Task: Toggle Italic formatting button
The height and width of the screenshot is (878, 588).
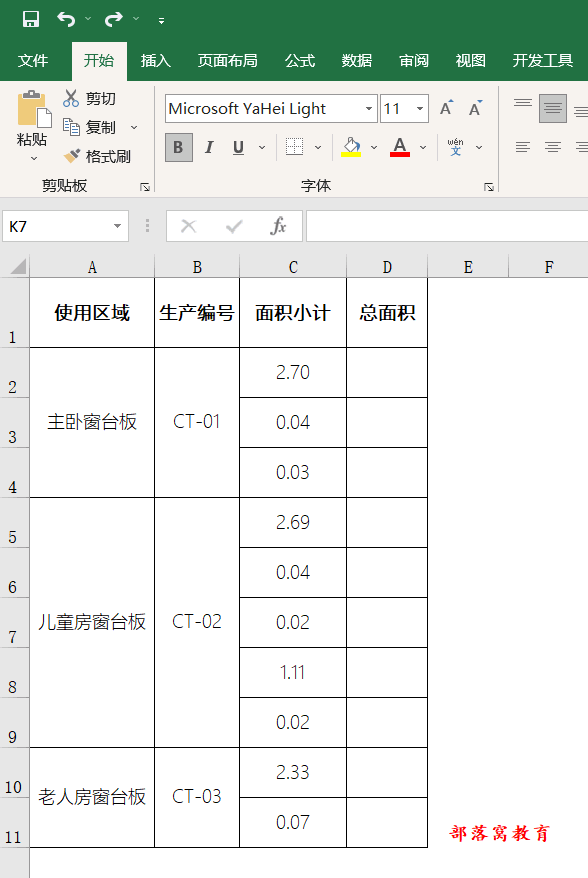Action: pos(209,147)
